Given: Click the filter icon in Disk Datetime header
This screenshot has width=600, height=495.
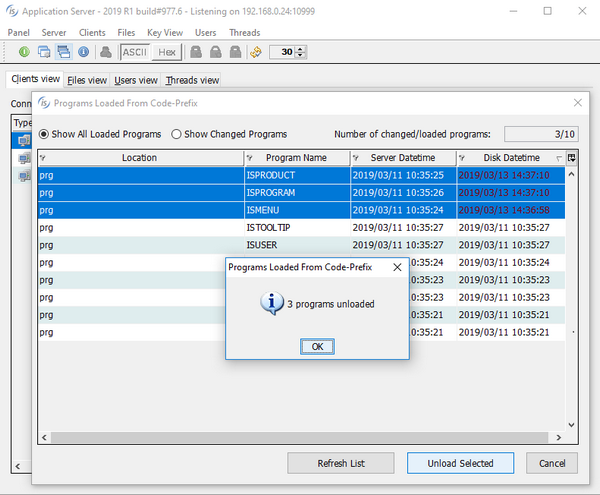Looking at the screenshot, I should point(463,158).
